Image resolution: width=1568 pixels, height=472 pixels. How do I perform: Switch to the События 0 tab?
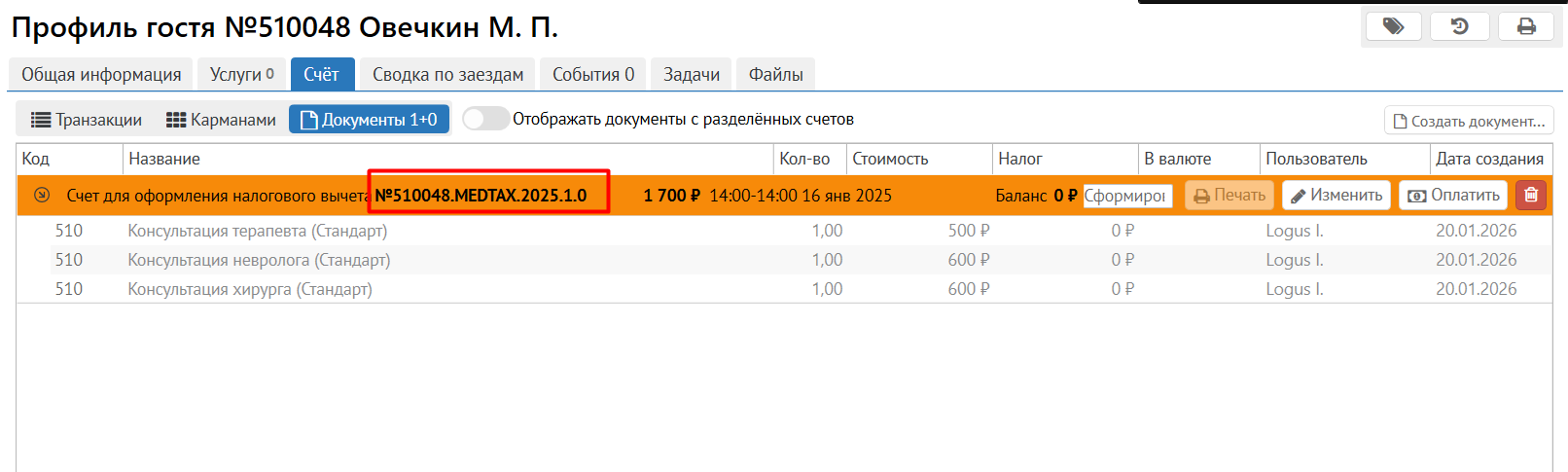(x=593, y=74)
